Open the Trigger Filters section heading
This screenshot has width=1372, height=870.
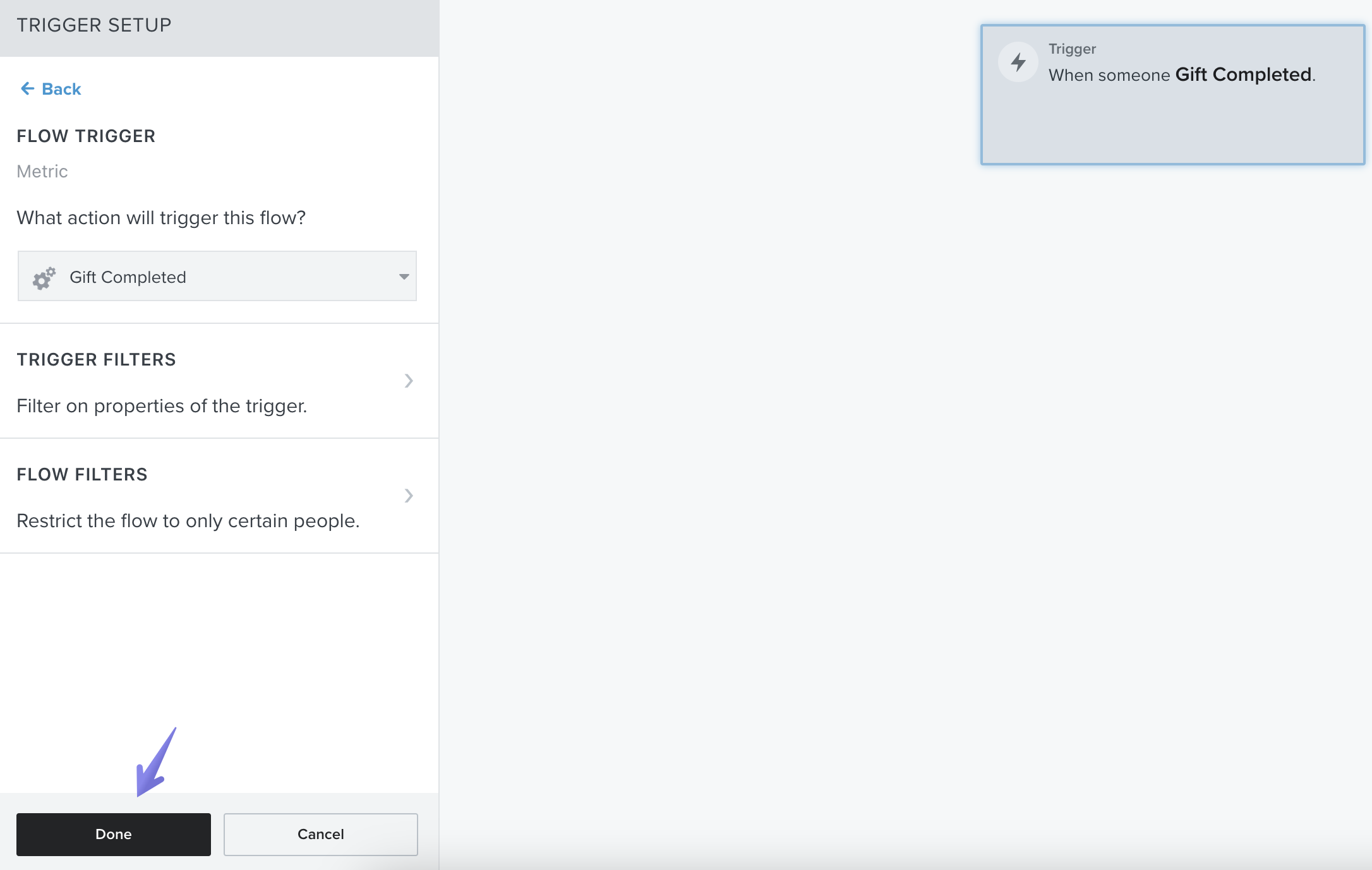(96, 360)
